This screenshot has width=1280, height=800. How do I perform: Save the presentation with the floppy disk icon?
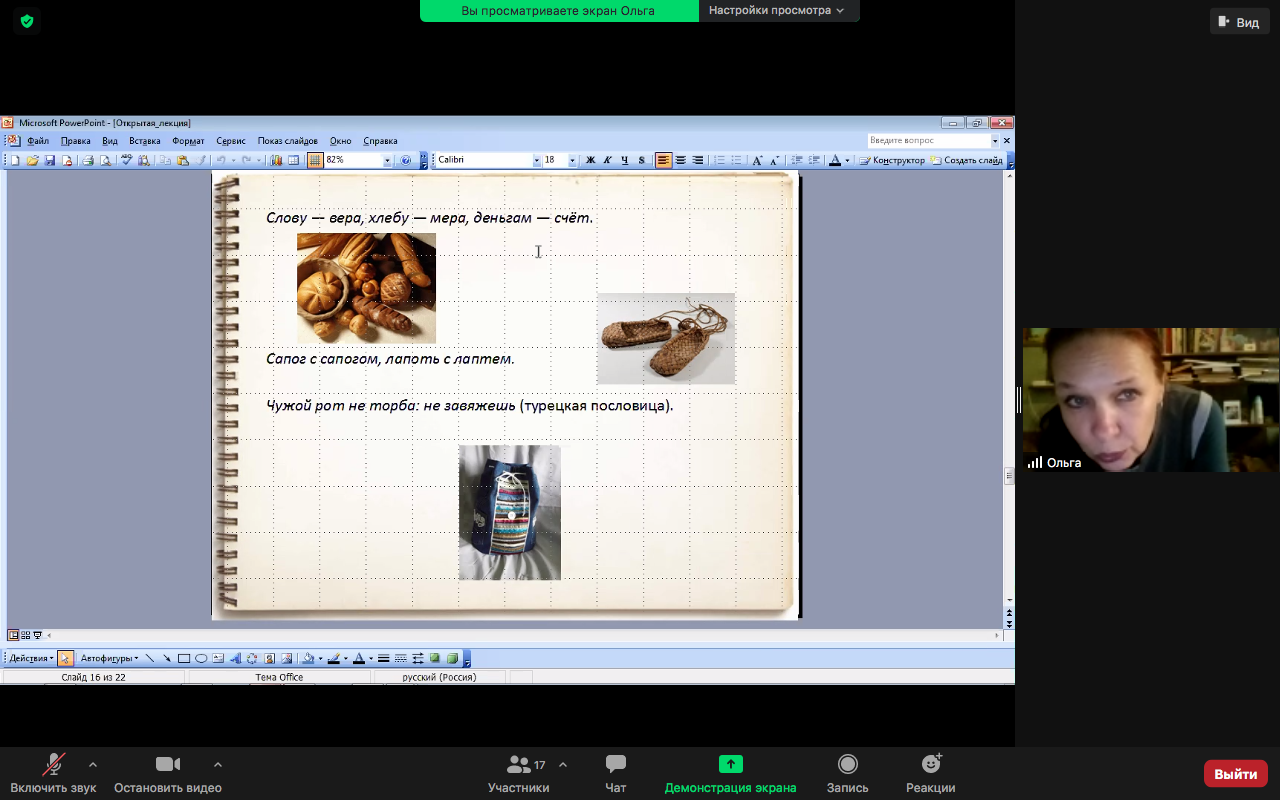(x=50, y=160)
